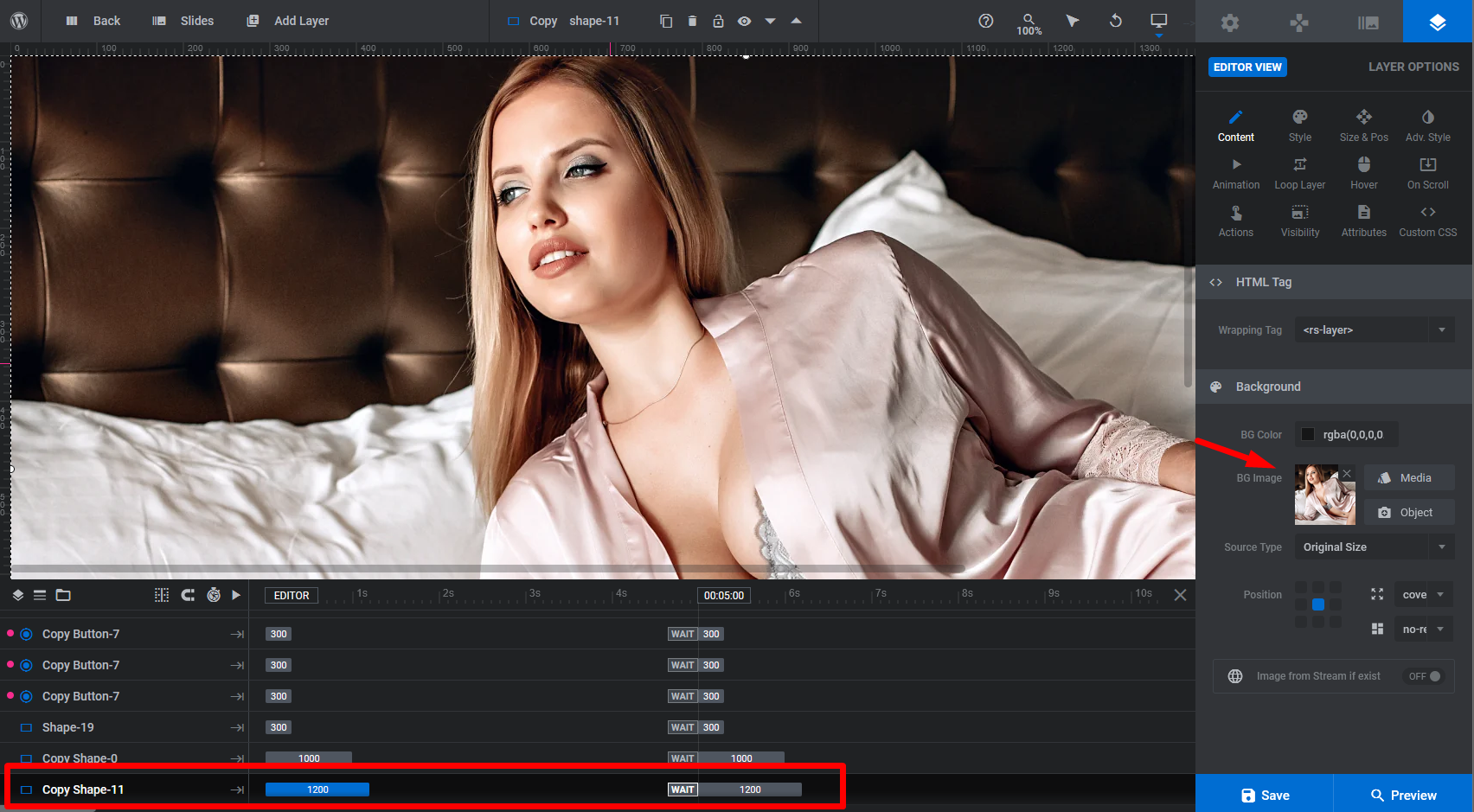Open the Content section
Image resolution: width=1474 pixels, height=812 pixels.
pos(1236,126)
